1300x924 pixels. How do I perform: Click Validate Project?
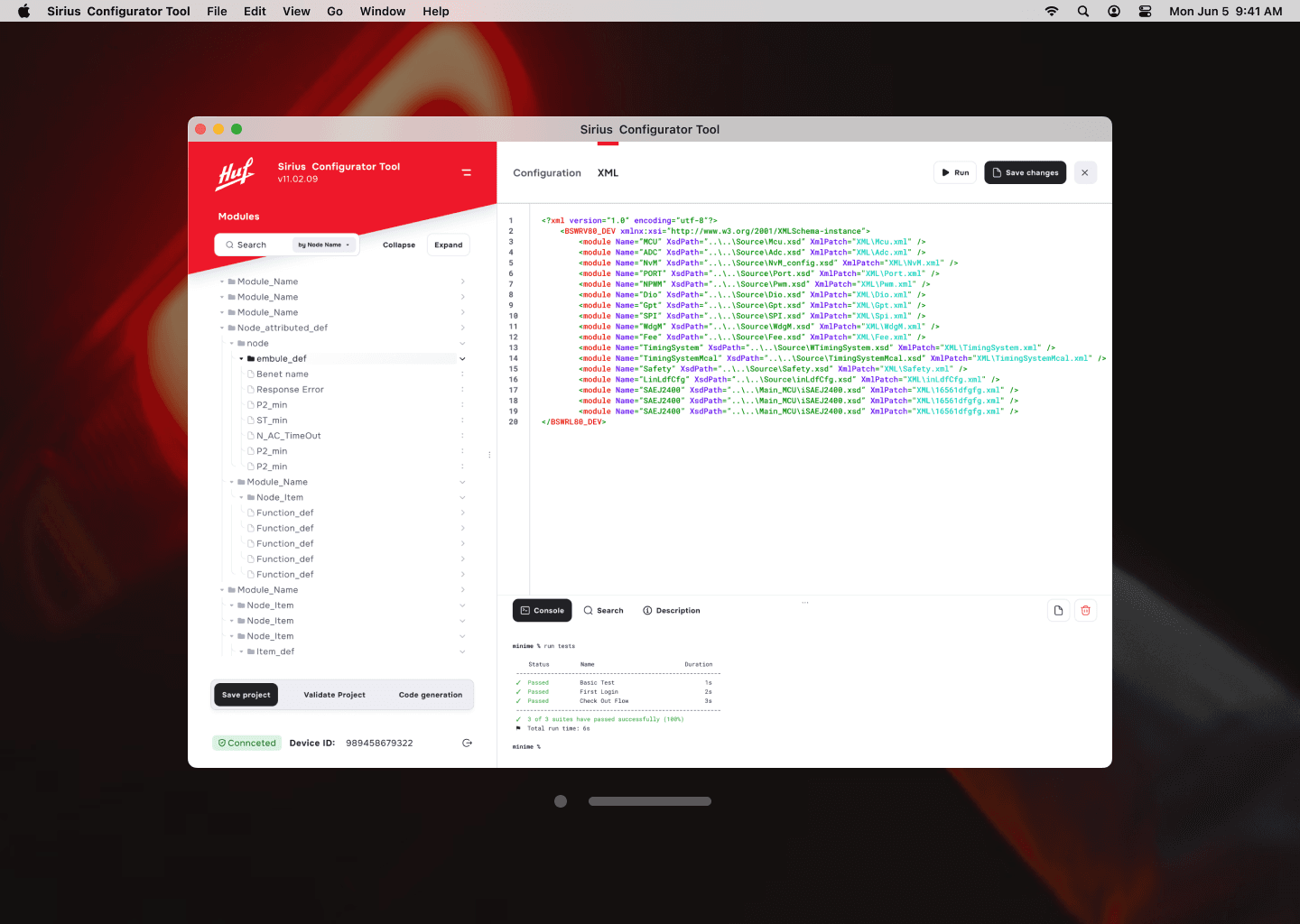pos(335,695)
